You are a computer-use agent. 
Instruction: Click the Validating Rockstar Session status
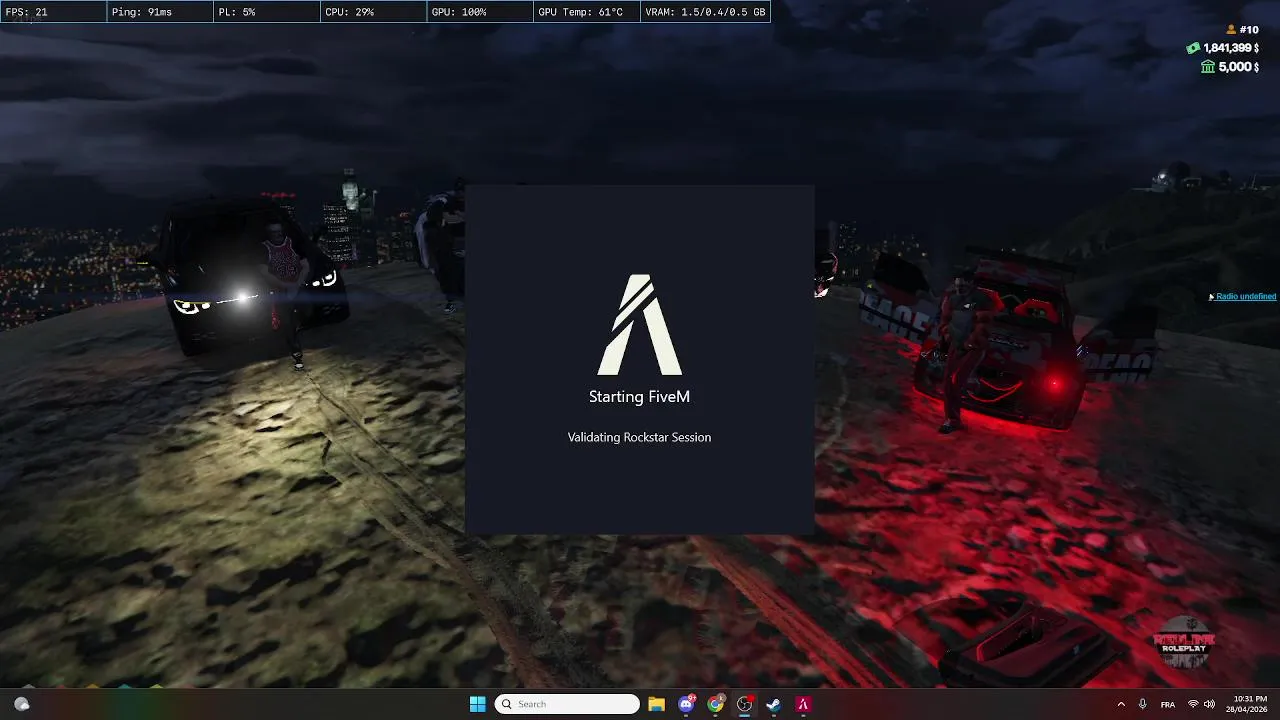pos(639,437)
